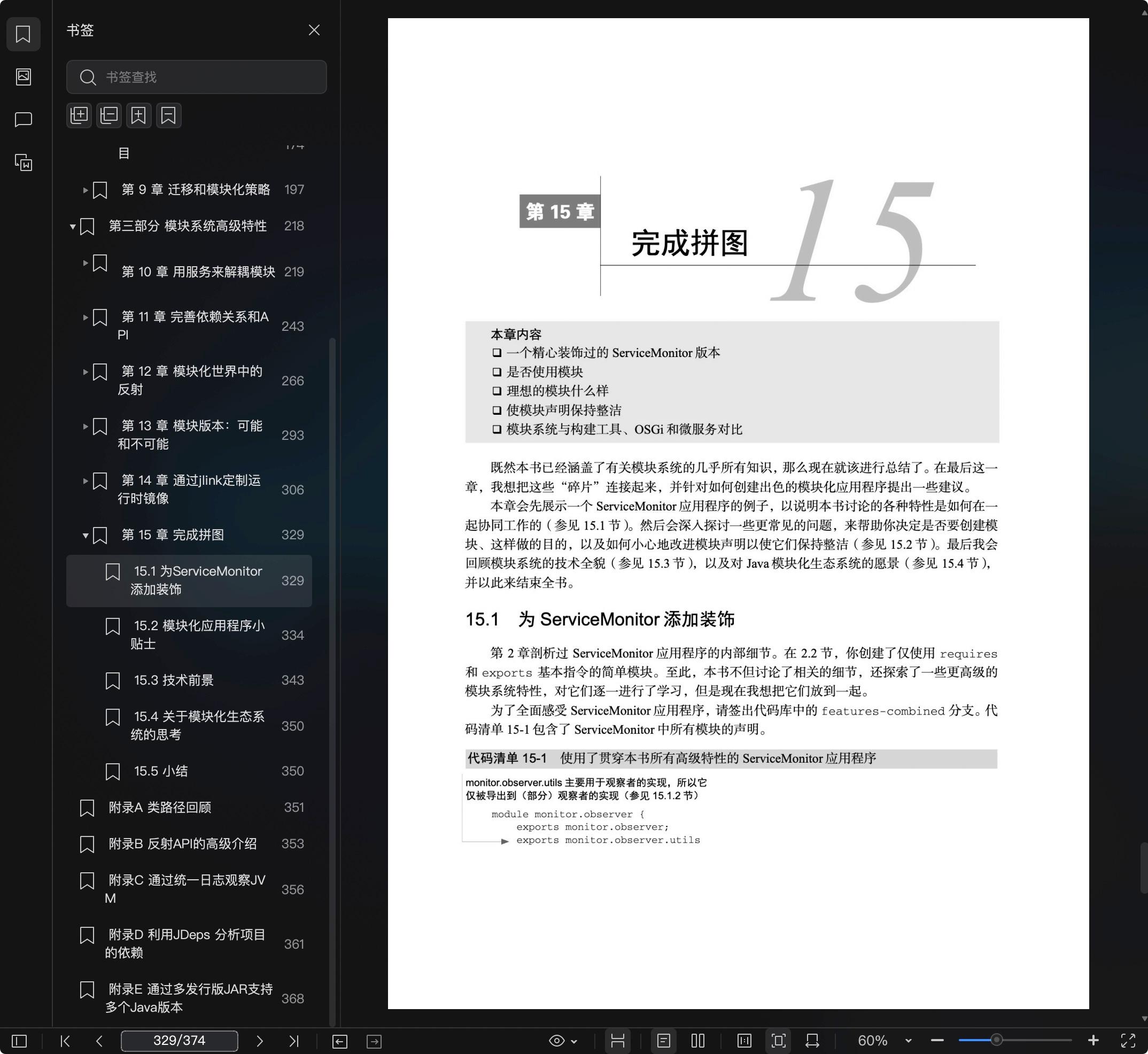Remove the selected bookmark
The image size is (1148, 1054).
pyautogui.click(x=169, y=115)
